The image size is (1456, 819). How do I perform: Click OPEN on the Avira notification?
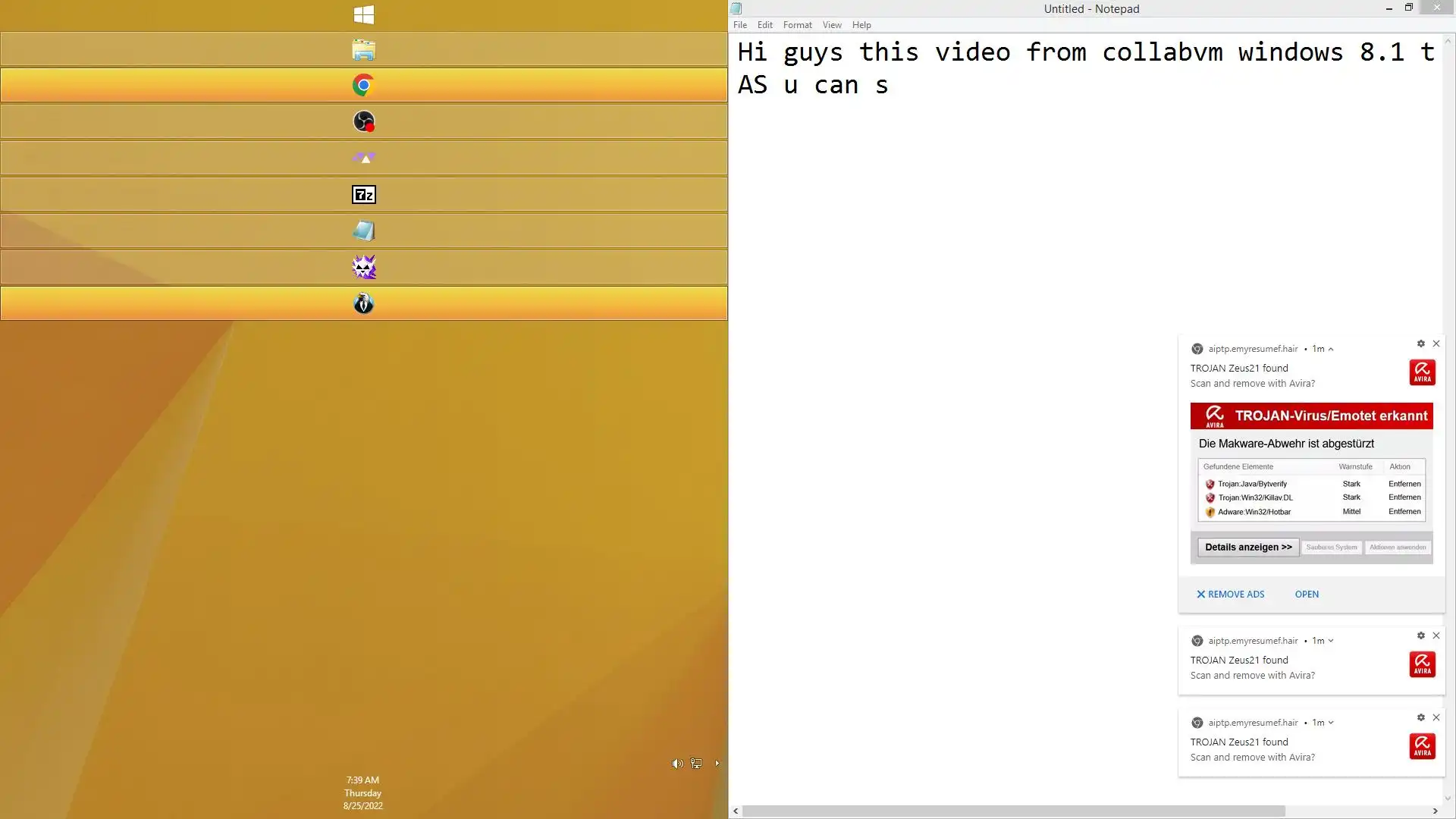(x=1307, y=595)
